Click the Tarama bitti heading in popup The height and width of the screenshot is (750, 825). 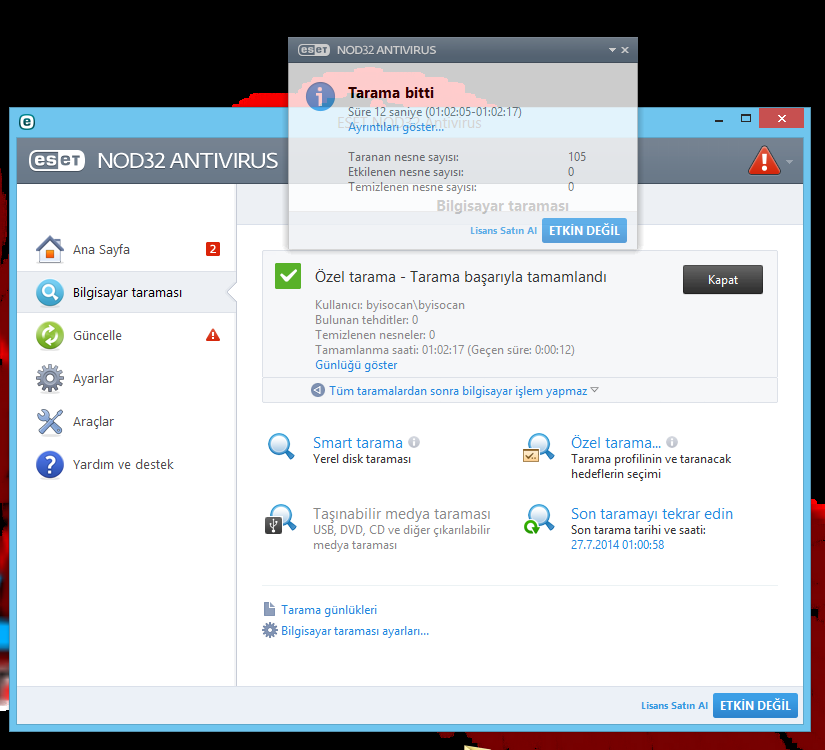click(x=391, y=93)
